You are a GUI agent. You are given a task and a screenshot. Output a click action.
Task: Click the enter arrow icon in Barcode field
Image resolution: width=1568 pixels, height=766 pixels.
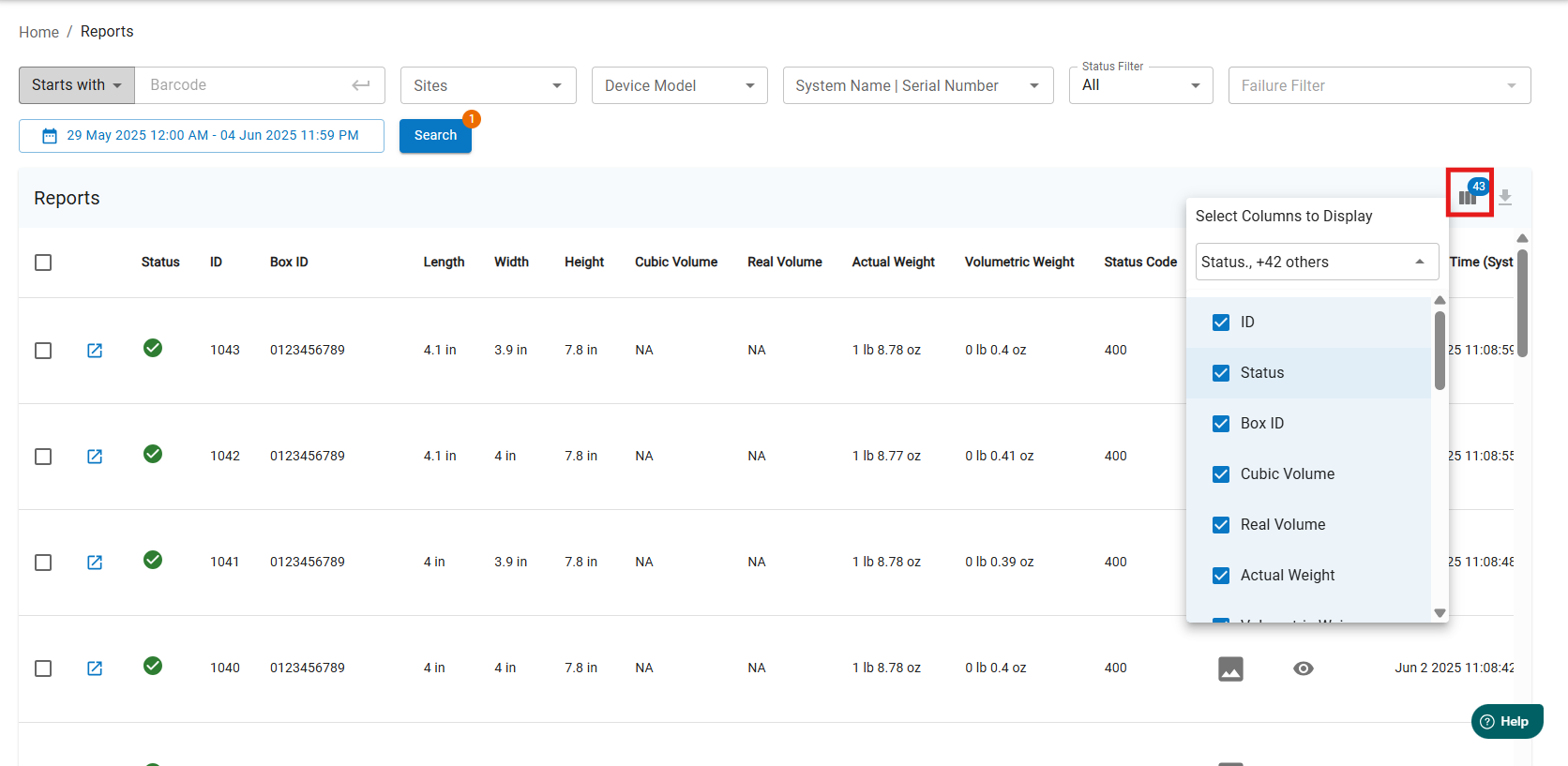click(x=360, y=85)
